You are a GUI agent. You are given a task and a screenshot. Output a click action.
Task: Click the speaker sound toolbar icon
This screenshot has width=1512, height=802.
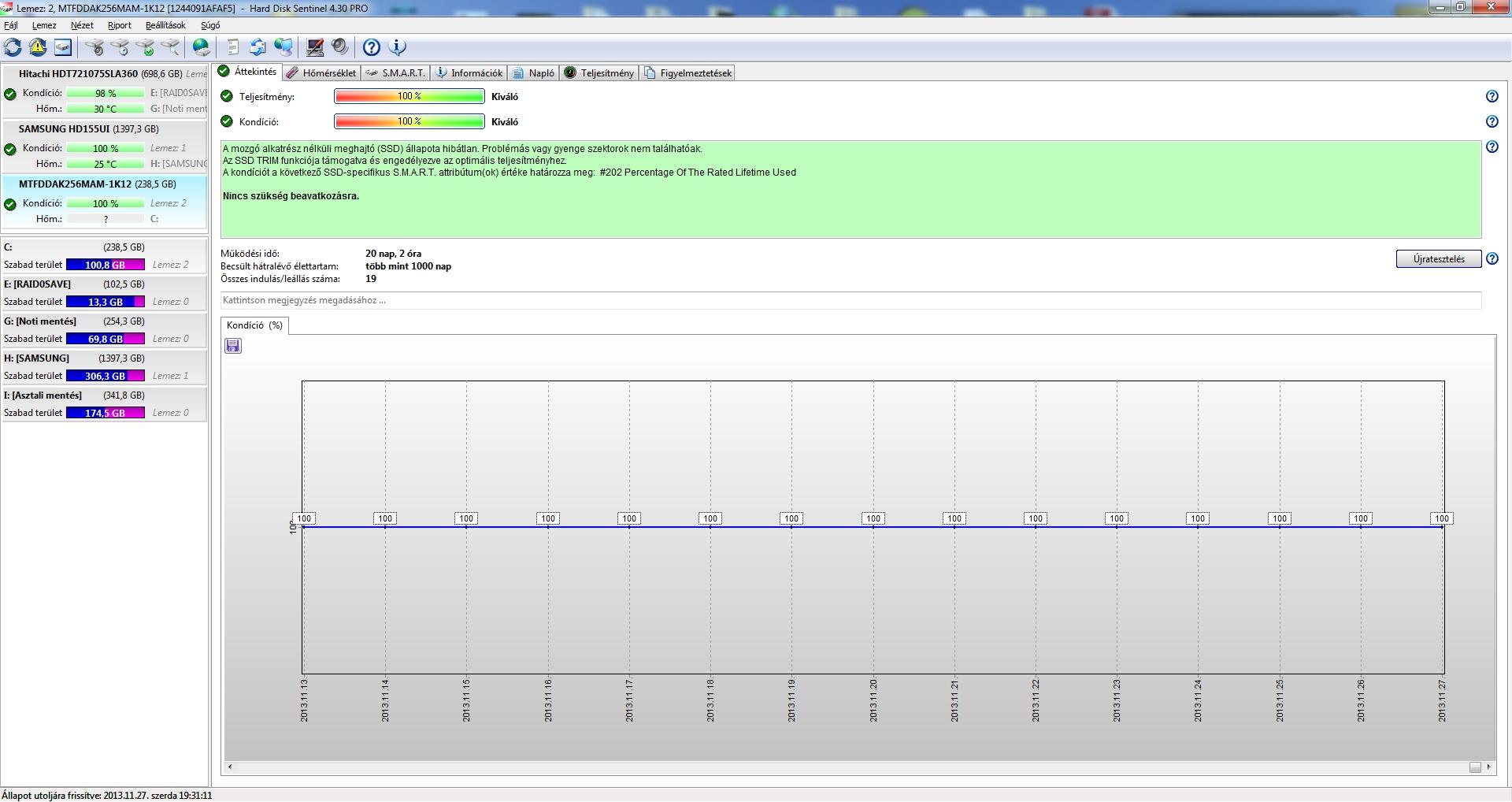(340, 47)
